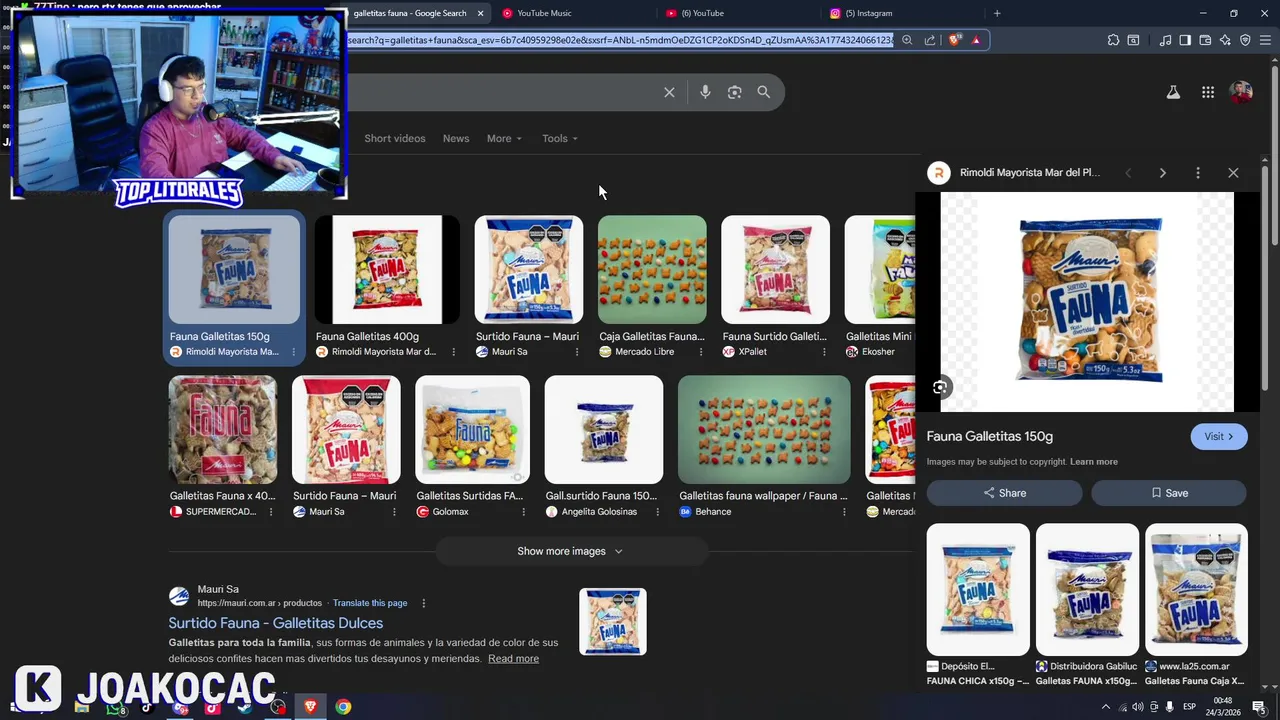Clear the Google search box

(669, 92)
